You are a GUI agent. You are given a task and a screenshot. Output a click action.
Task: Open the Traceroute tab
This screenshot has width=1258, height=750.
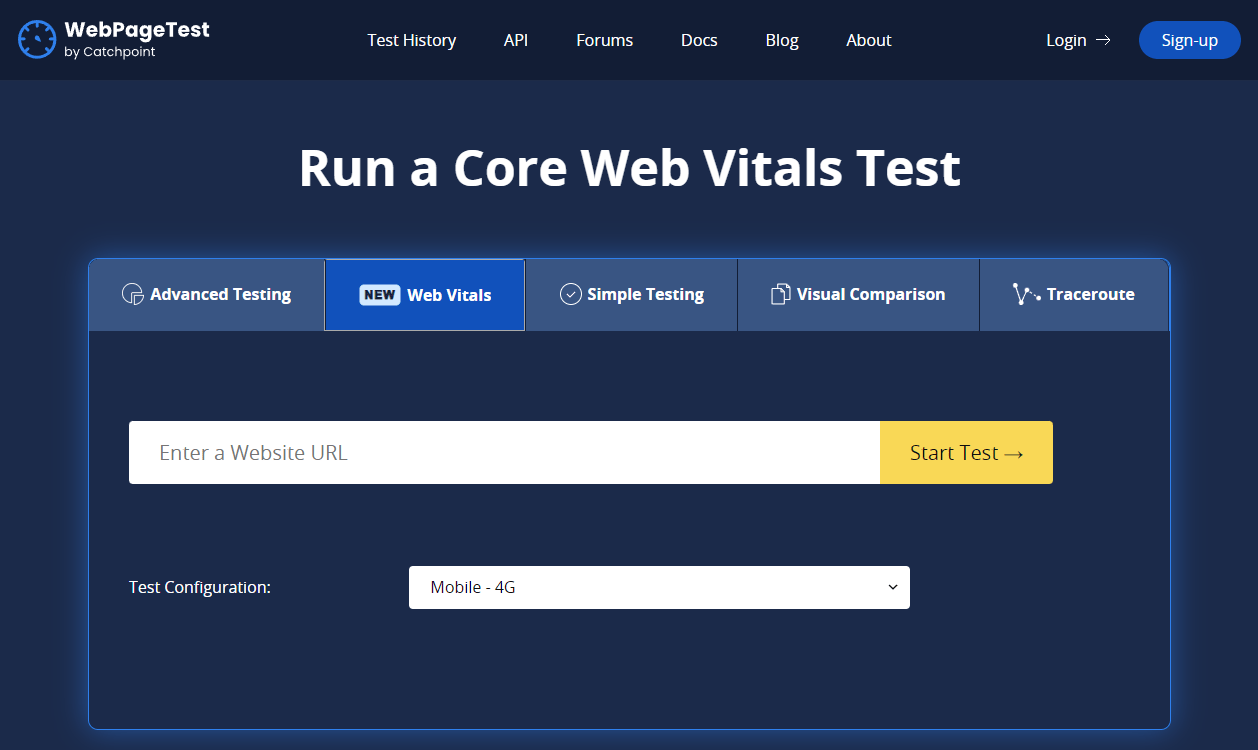point(1074,294)
